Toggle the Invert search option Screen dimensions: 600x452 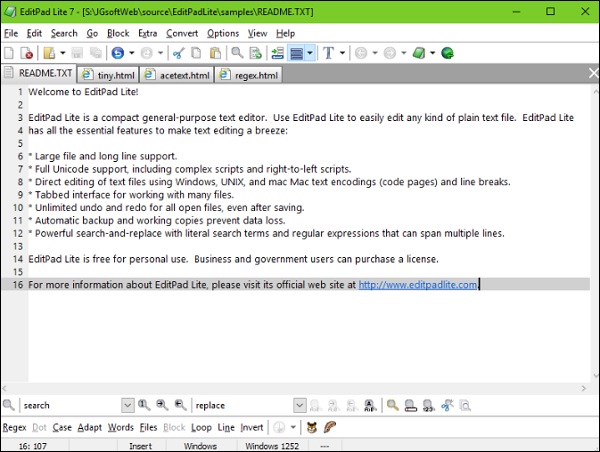pyautogui.click(x=252, y=427)
